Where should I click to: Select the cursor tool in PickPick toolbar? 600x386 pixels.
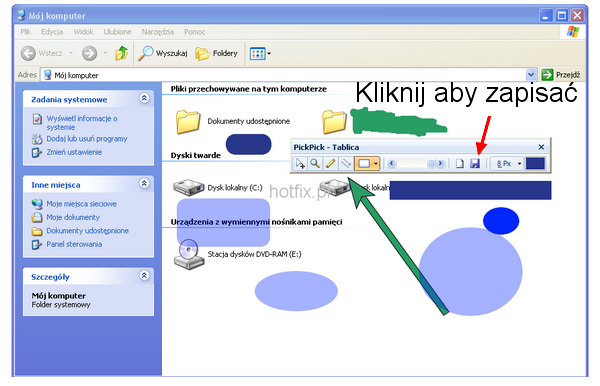300,164
